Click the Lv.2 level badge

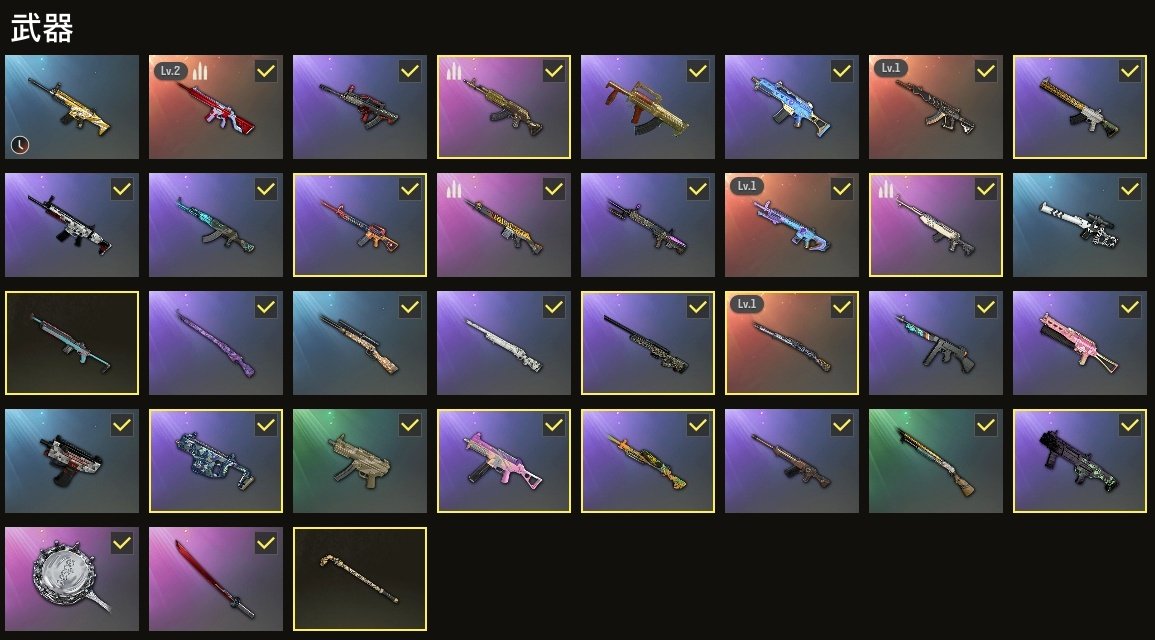tap(170, 71)
